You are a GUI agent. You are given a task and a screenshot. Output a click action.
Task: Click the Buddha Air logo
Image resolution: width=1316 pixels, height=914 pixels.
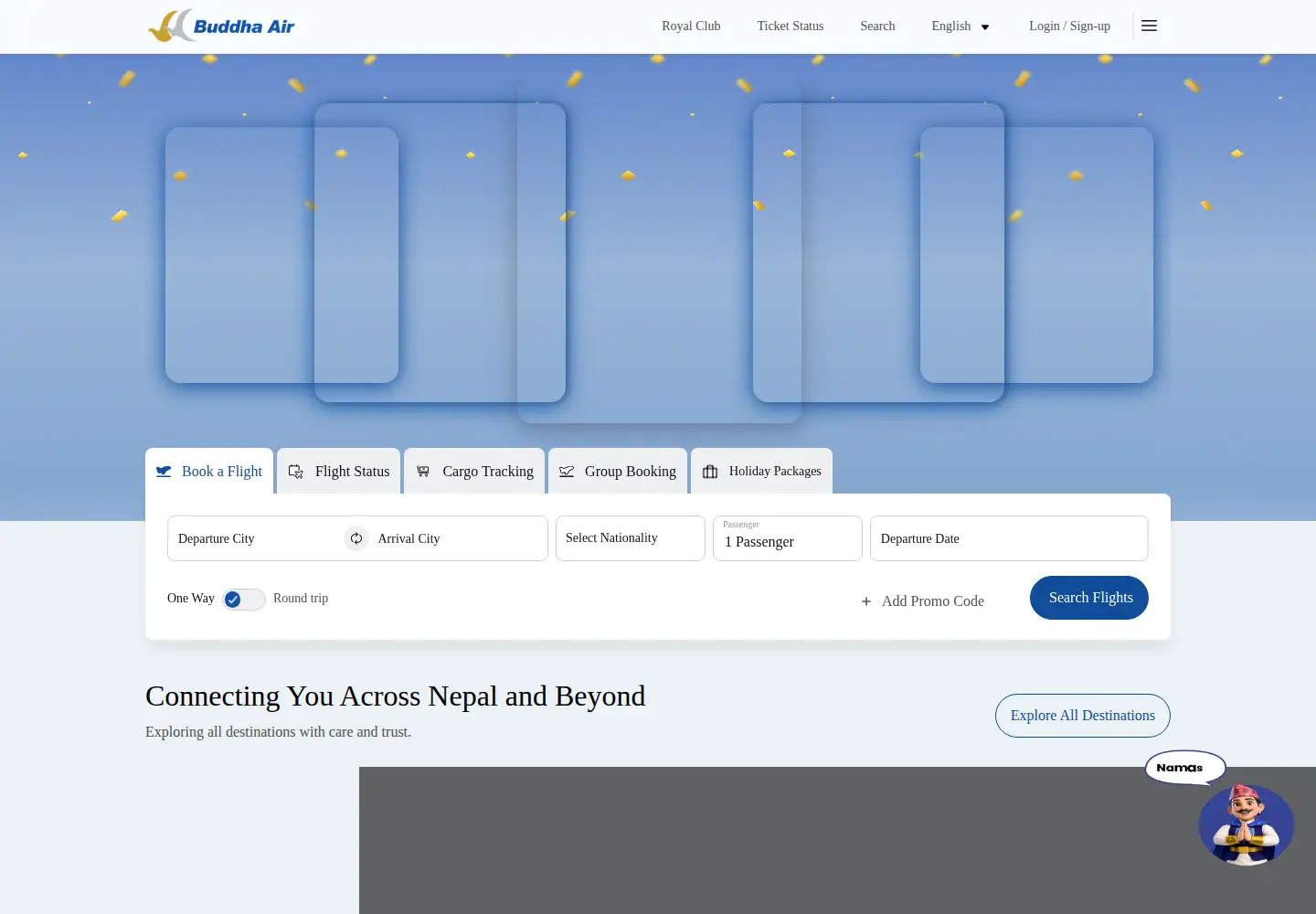coord(221,26)
